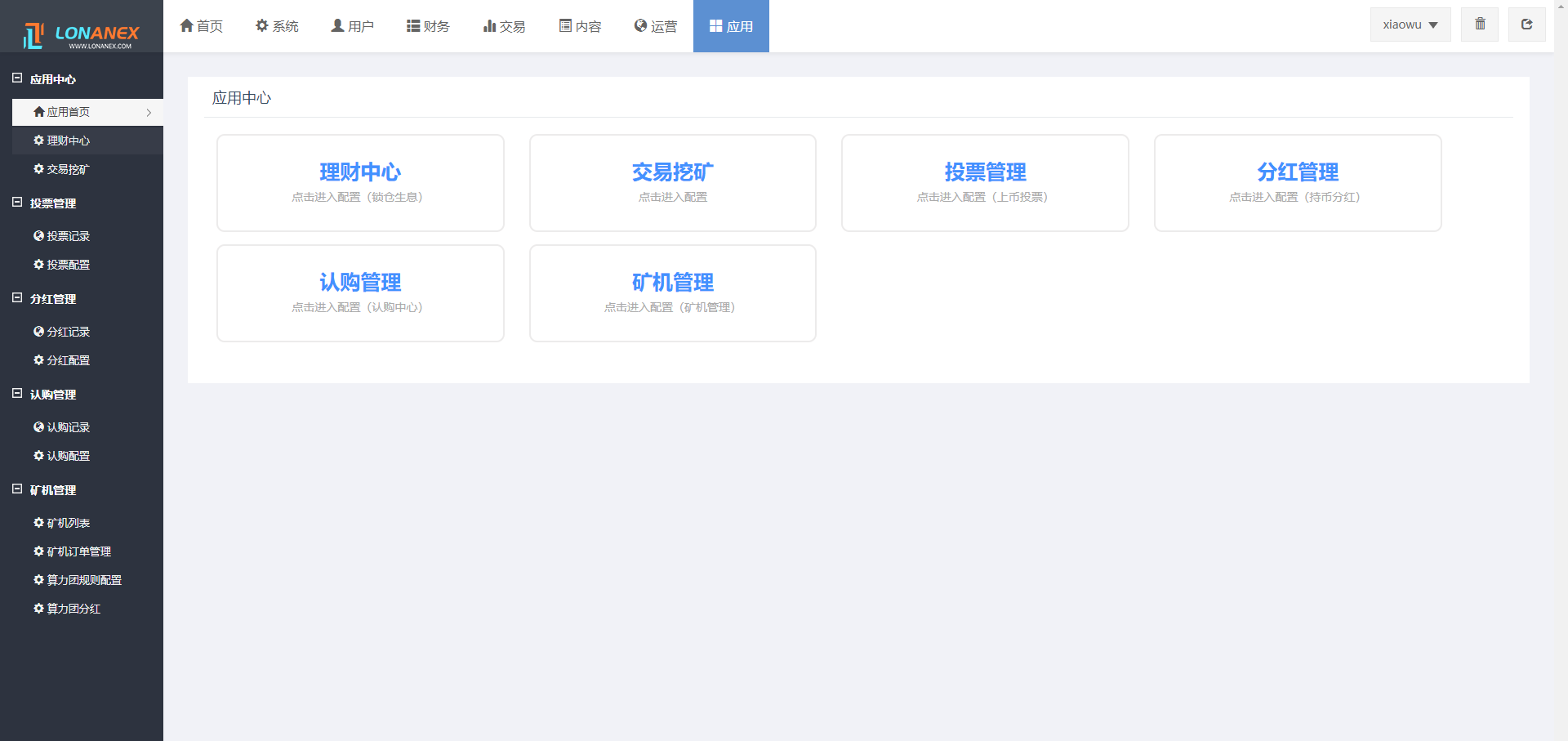Click the logout arrow icon in the header

pos(1526,25)
